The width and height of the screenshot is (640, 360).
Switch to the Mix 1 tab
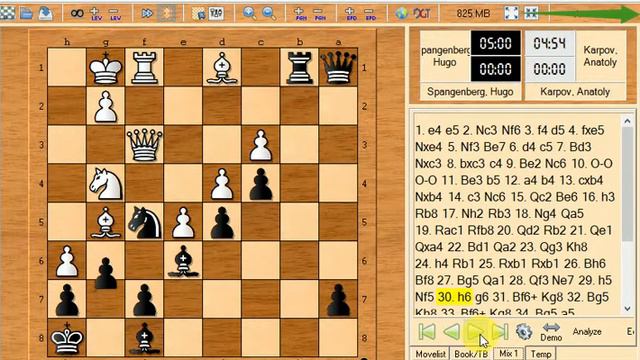point(508,353)
